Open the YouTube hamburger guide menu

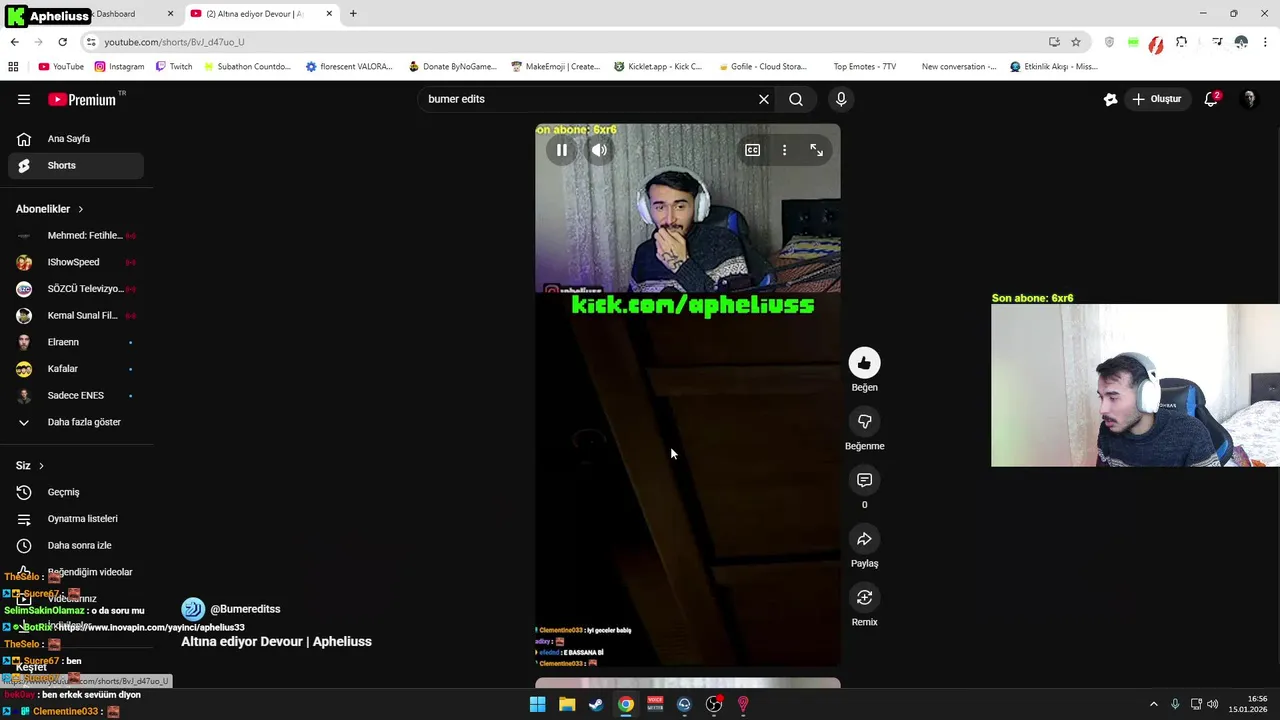pos(24,99)
